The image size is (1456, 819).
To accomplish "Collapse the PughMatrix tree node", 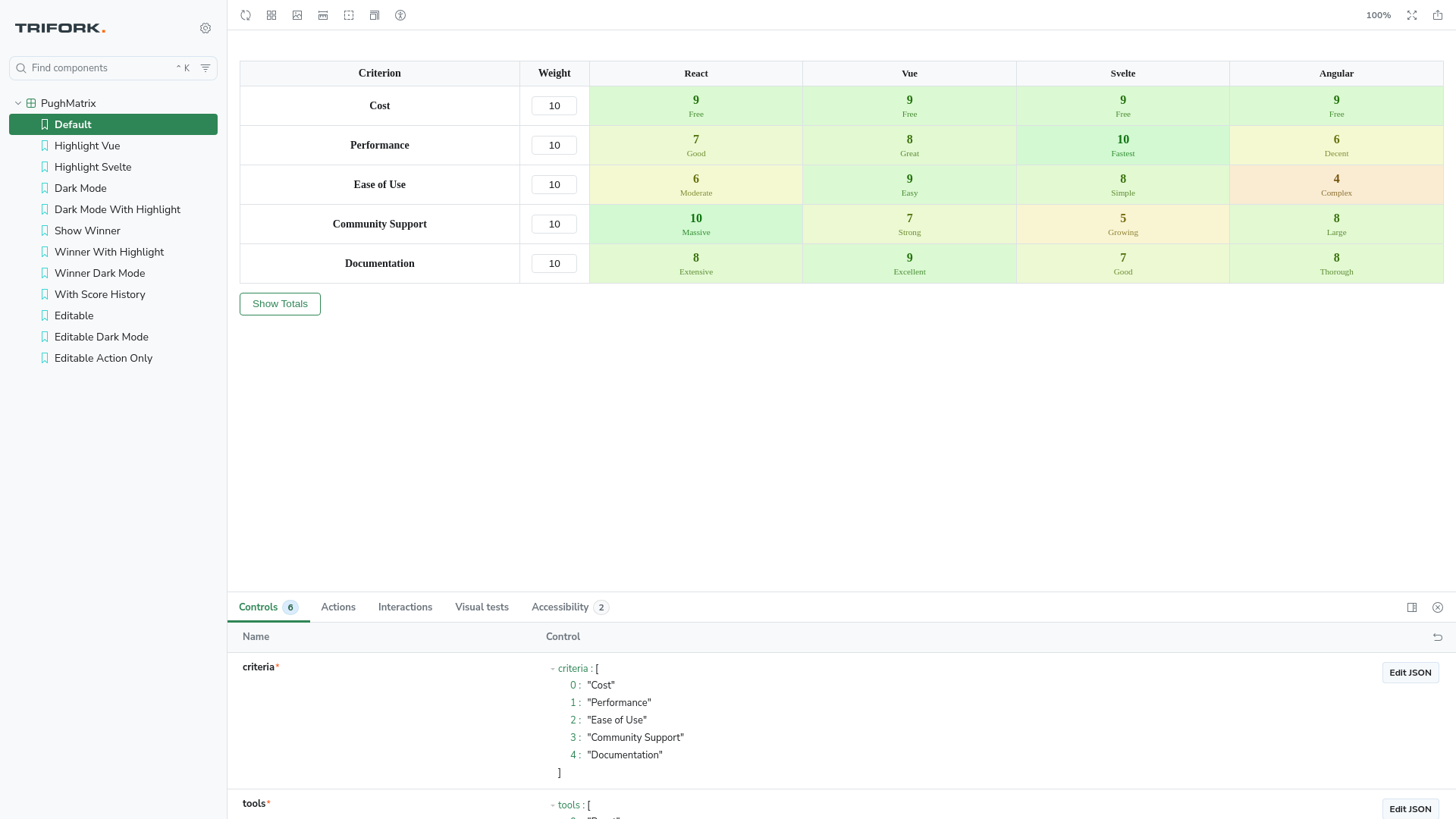I will click(x=18, y=103).
